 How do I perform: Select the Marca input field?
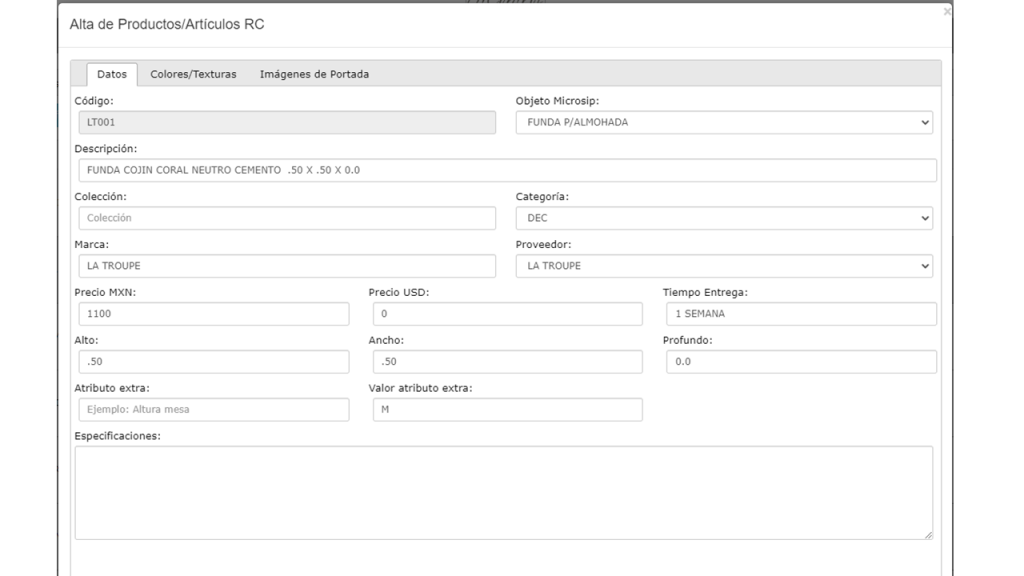coord(285,266)
